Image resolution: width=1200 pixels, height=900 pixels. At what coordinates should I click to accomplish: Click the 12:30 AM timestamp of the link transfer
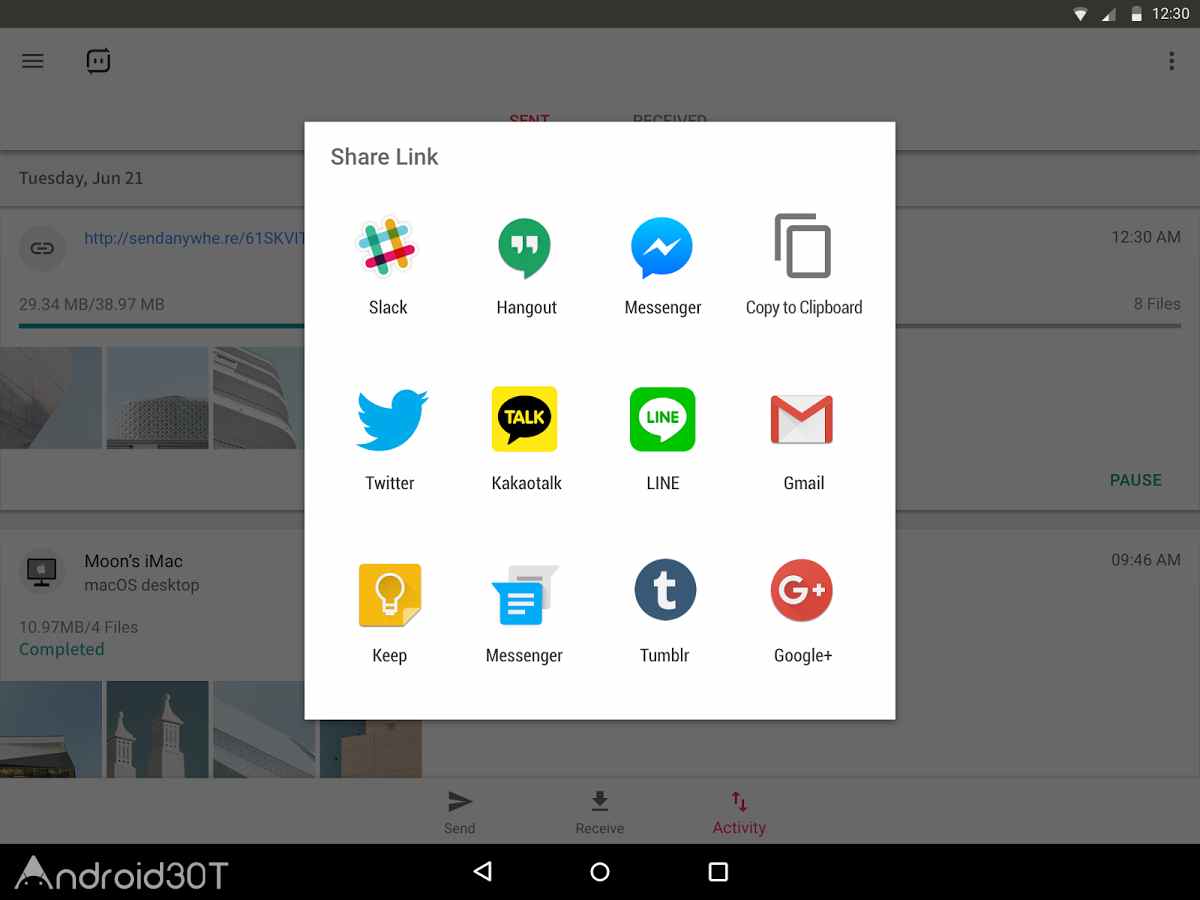point(1146,237)
